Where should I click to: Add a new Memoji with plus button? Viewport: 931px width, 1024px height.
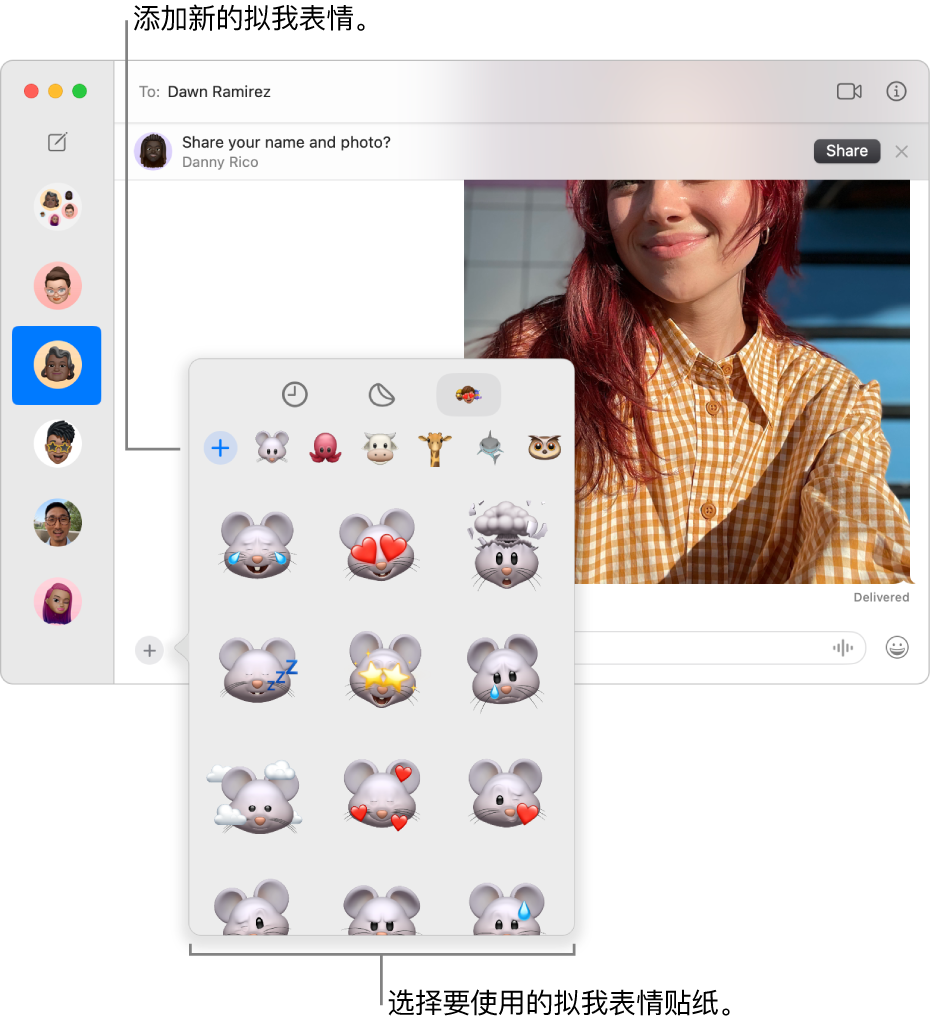coord(221,448)
